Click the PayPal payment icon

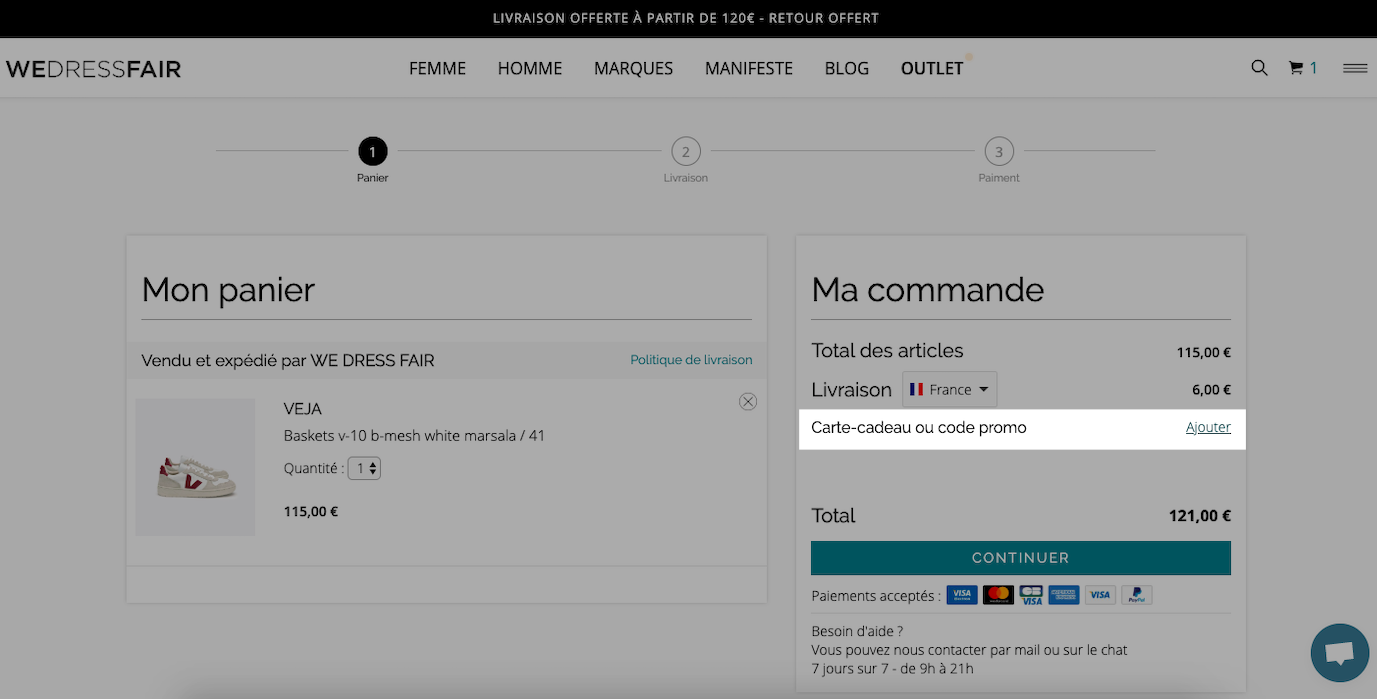[1136, 595]
